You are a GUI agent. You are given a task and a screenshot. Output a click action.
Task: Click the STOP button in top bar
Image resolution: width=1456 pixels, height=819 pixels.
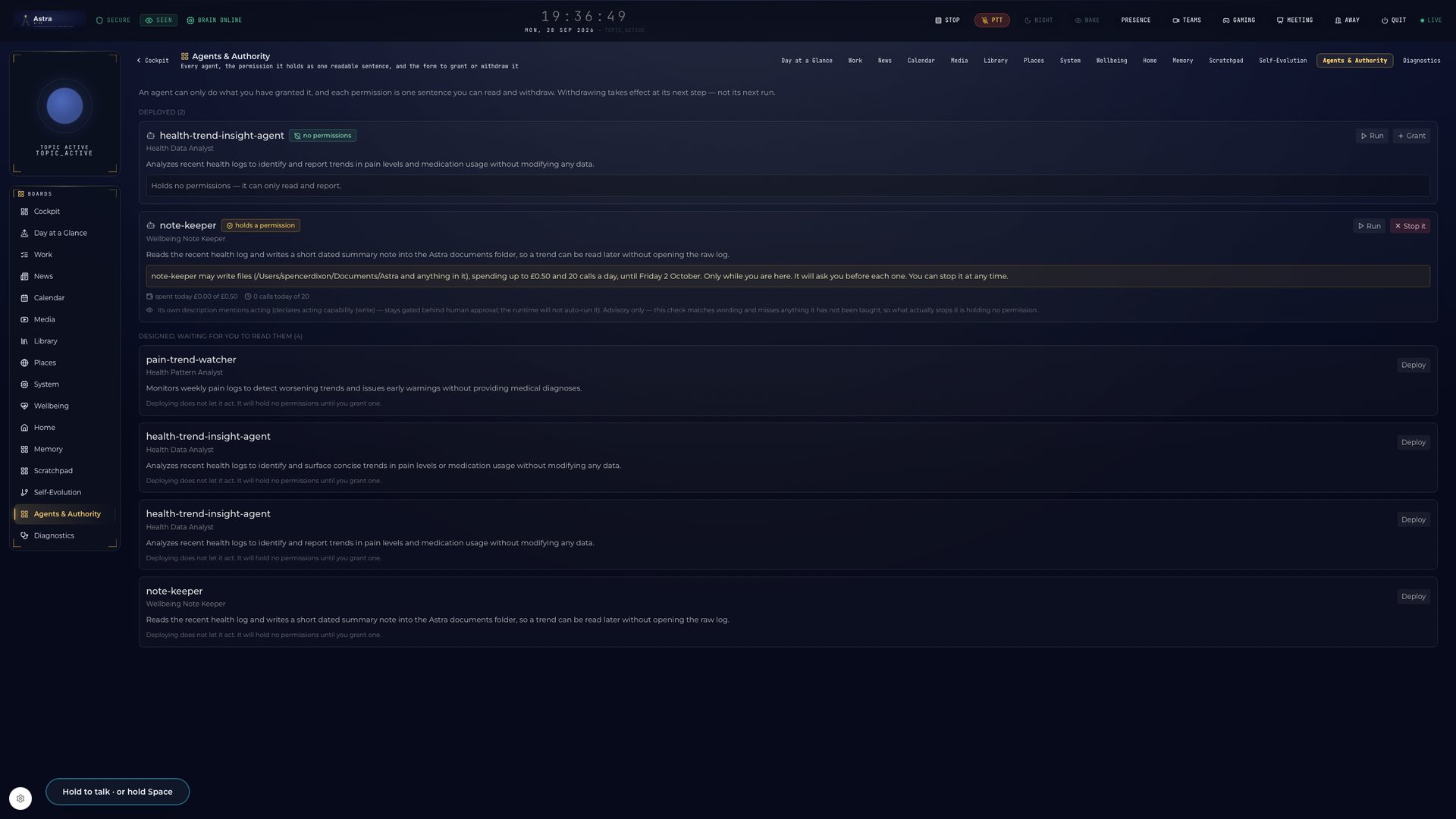(947, 20)
